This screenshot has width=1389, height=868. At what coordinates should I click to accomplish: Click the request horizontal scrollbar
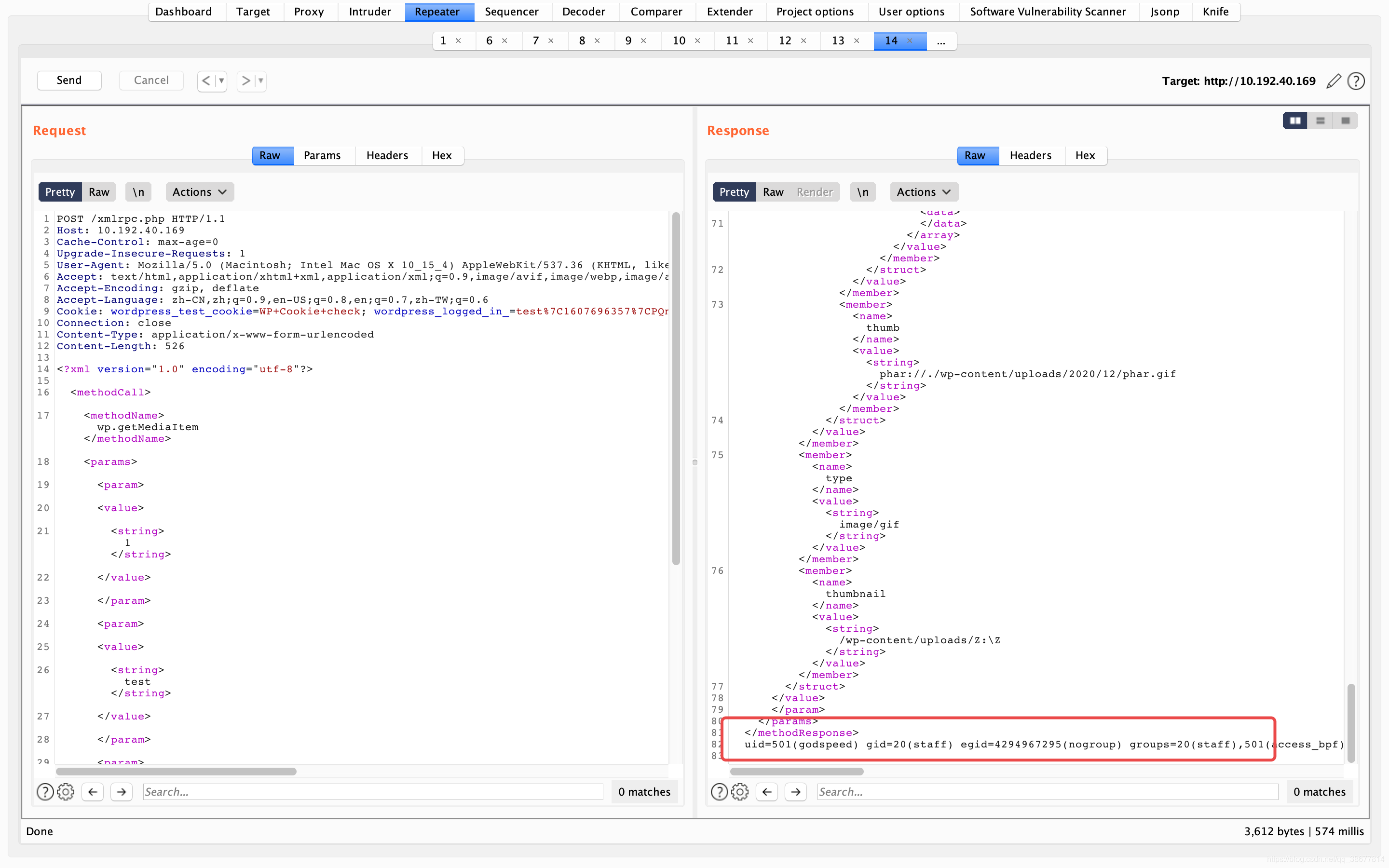pos(176,772)
